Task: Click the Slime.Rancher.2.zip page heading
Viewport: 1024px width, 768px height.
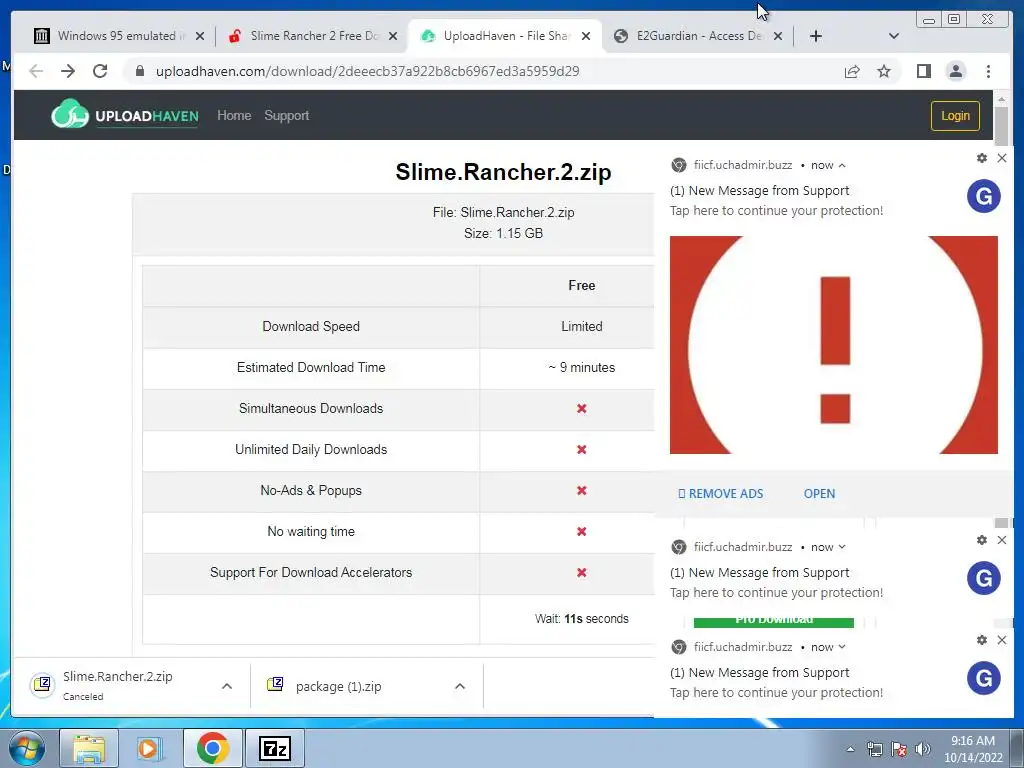Action: coord(503,172)
